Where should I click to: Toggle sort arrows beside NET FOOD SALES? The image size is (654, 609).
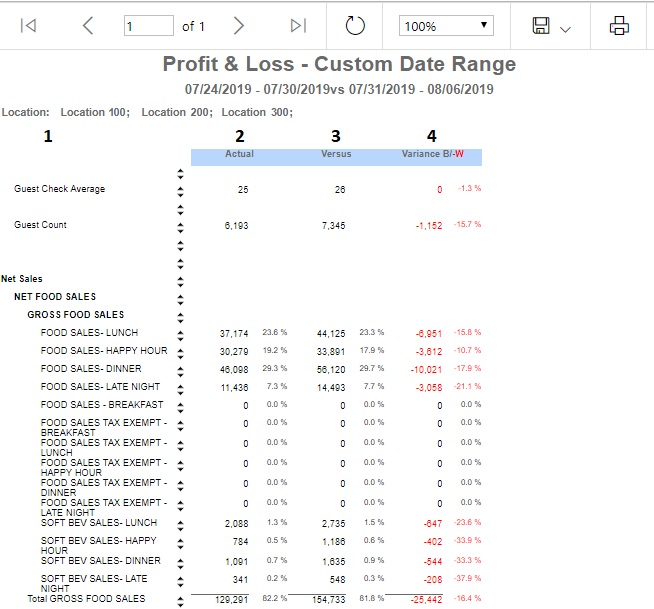180,300
